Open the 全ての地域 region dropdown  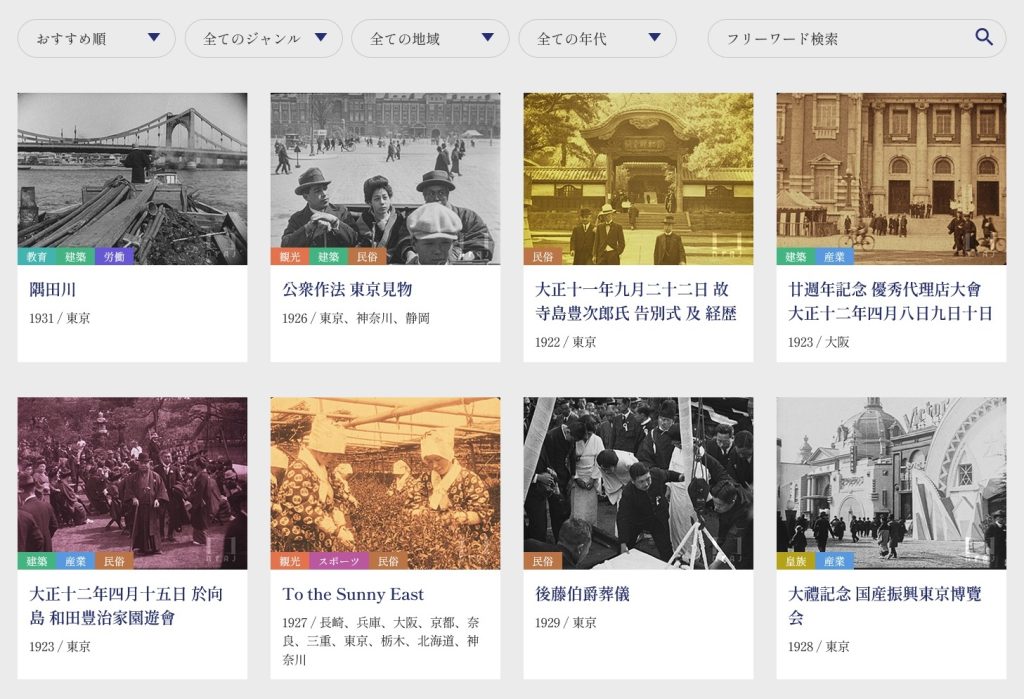tap(432, 39)
